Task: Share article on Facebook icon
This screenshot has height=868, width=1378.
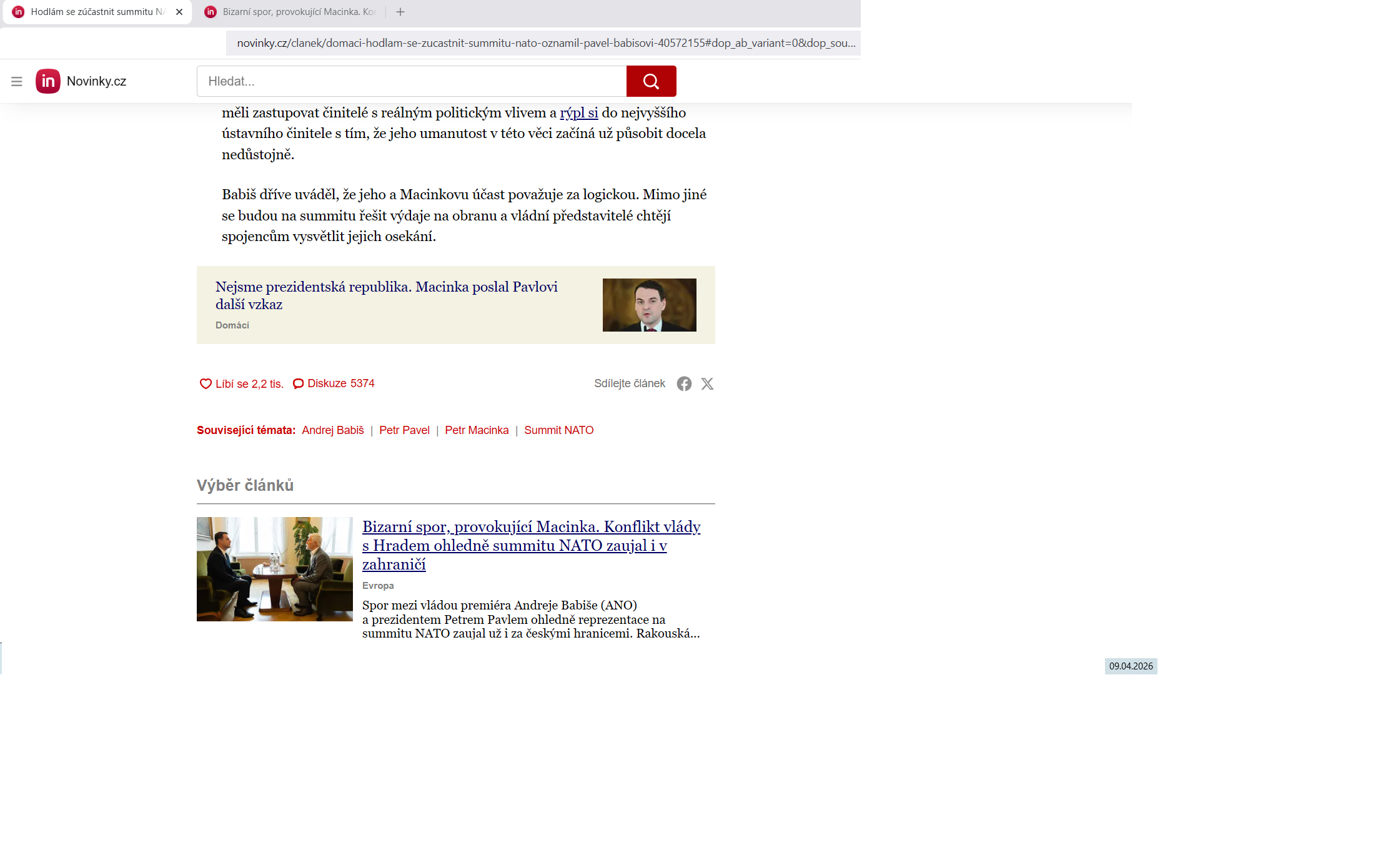Action: [684, 384]
